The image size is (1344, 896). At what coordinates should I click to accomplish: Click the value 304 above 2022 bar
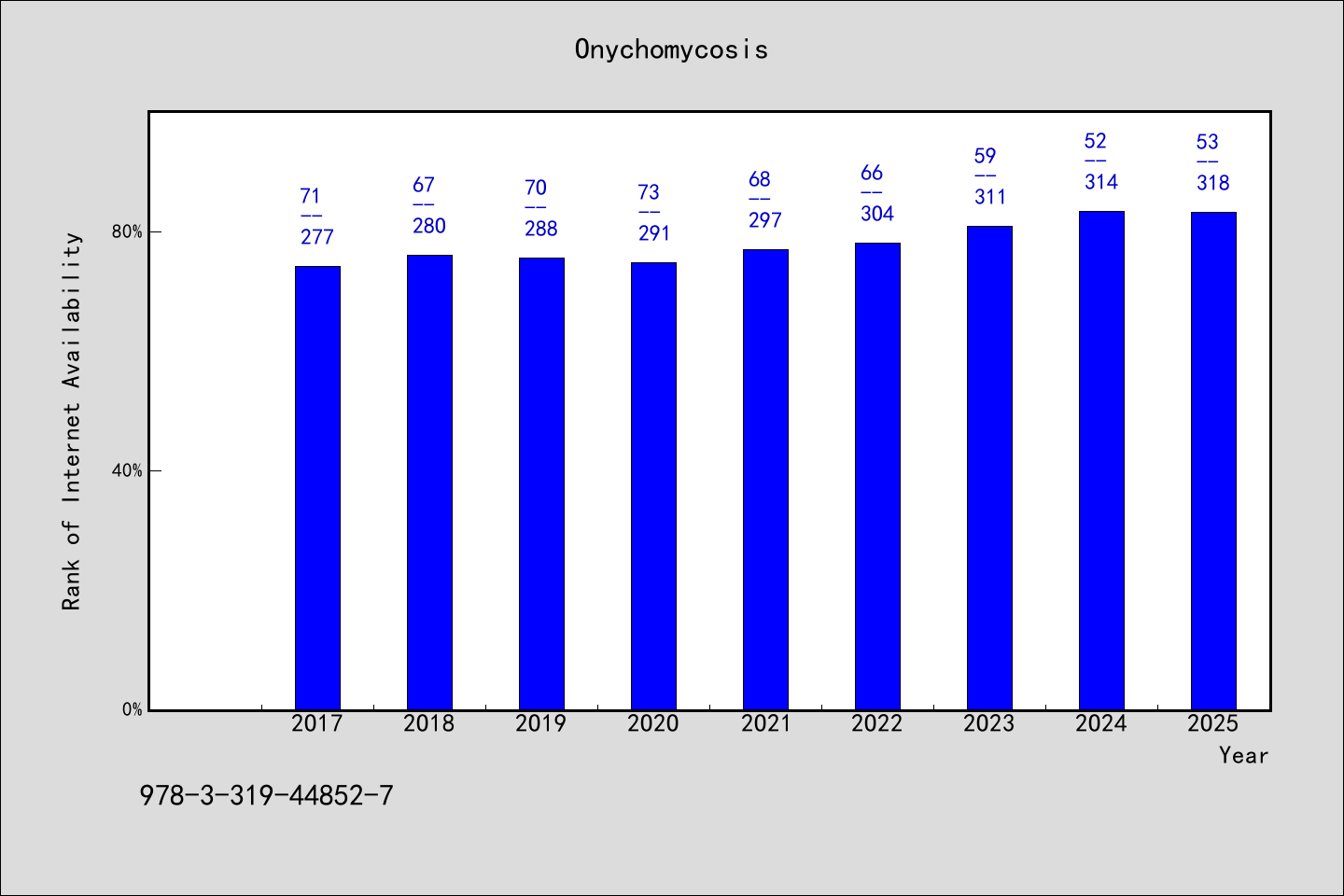tap(877, 214)
